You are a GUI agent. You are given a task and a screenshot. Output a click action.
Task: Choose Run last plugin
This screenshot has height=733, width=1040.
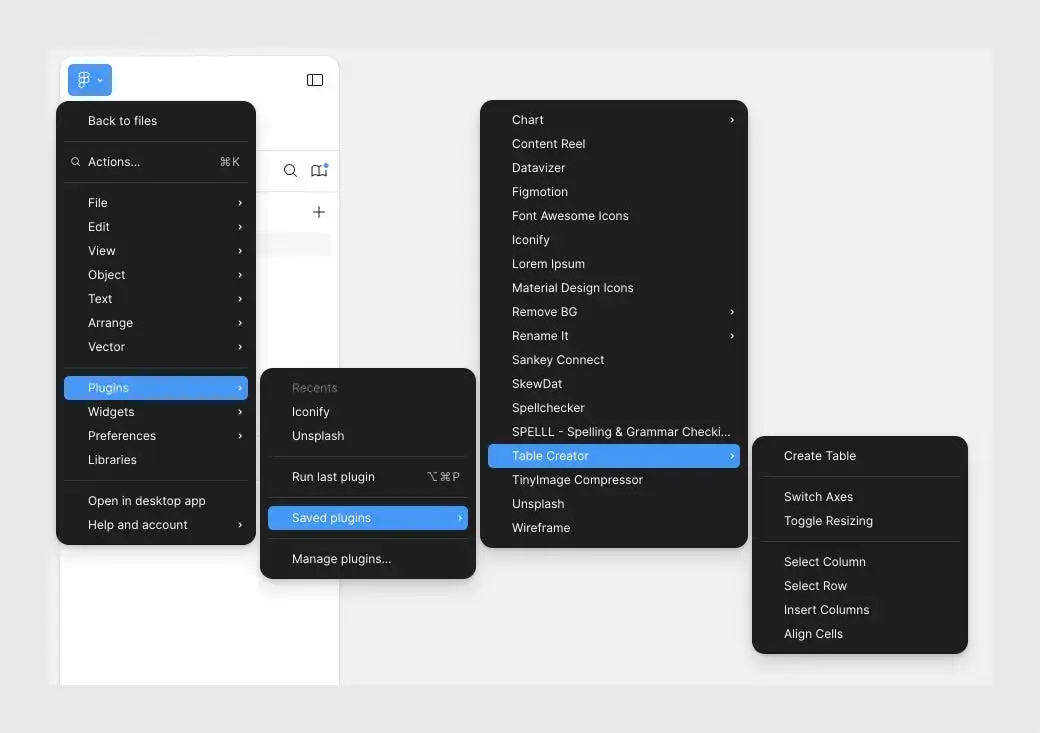[333, 477]
